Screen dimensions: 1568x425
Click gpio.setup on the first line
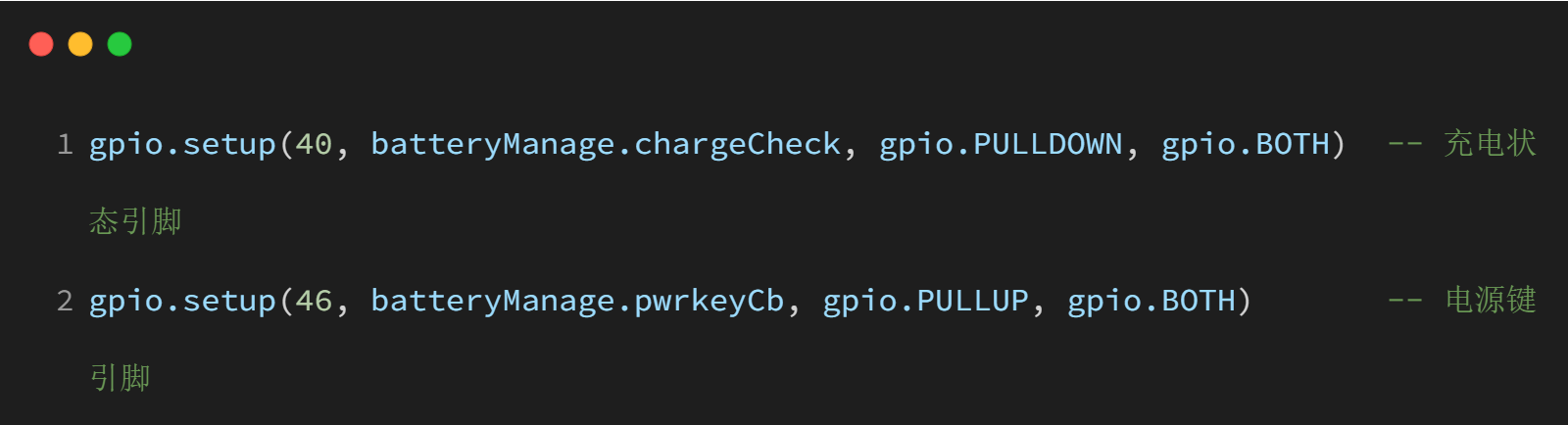(182, 145)
